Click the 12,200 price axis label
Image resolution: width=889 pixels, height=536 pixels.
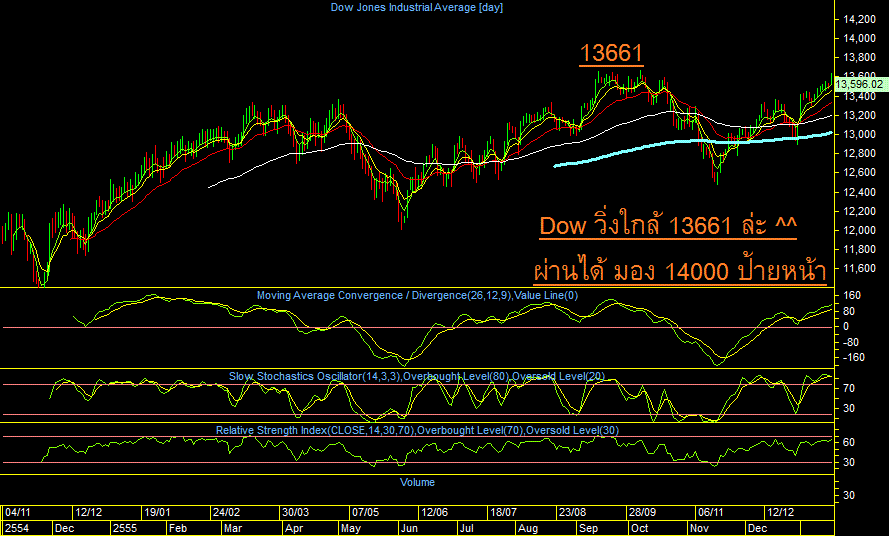(x=859, y=211)
